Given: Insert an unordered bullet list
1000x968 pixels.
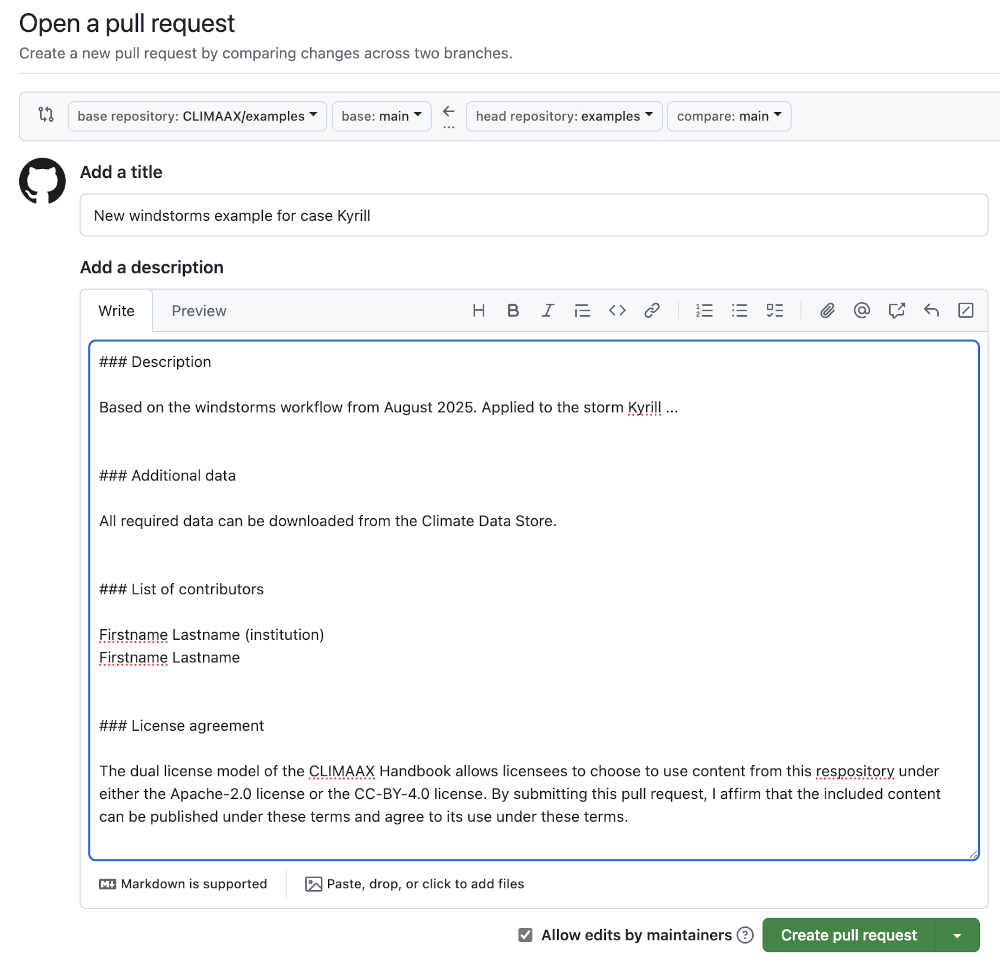Looking at the screenshot, I should coord(740,311).
